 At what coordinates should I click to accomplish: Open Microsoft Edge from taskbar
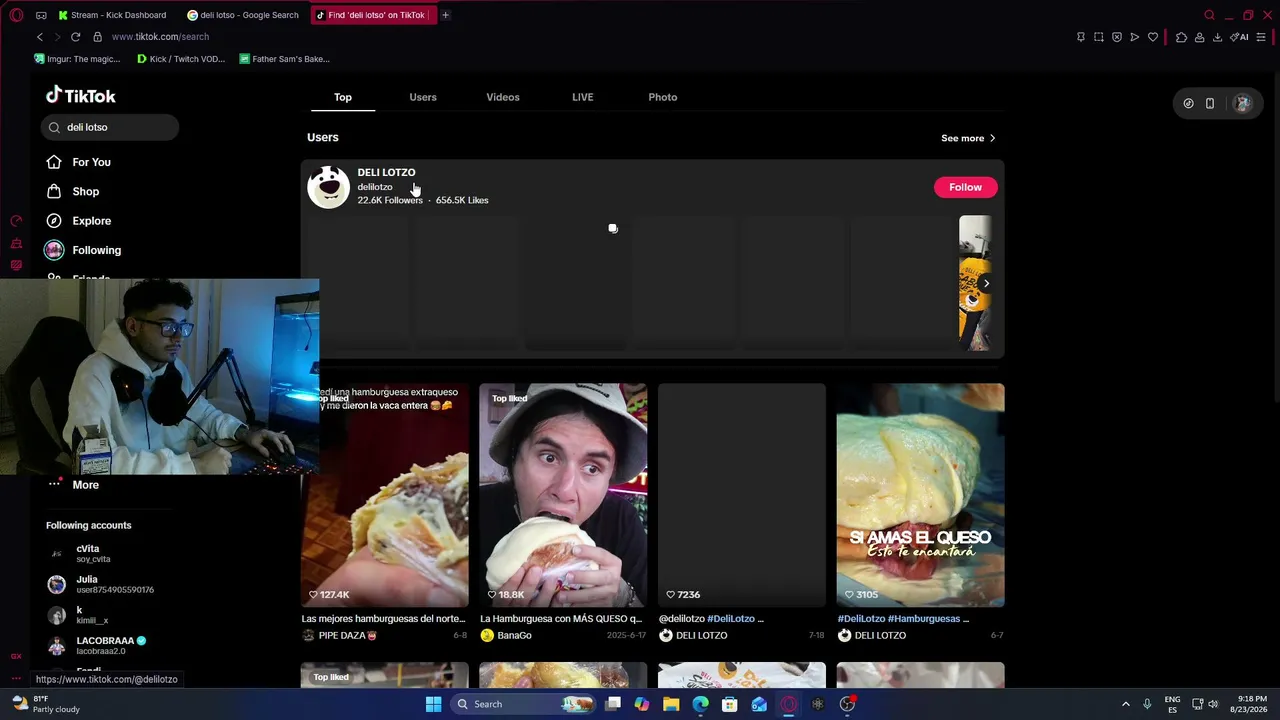coord(700,704)
